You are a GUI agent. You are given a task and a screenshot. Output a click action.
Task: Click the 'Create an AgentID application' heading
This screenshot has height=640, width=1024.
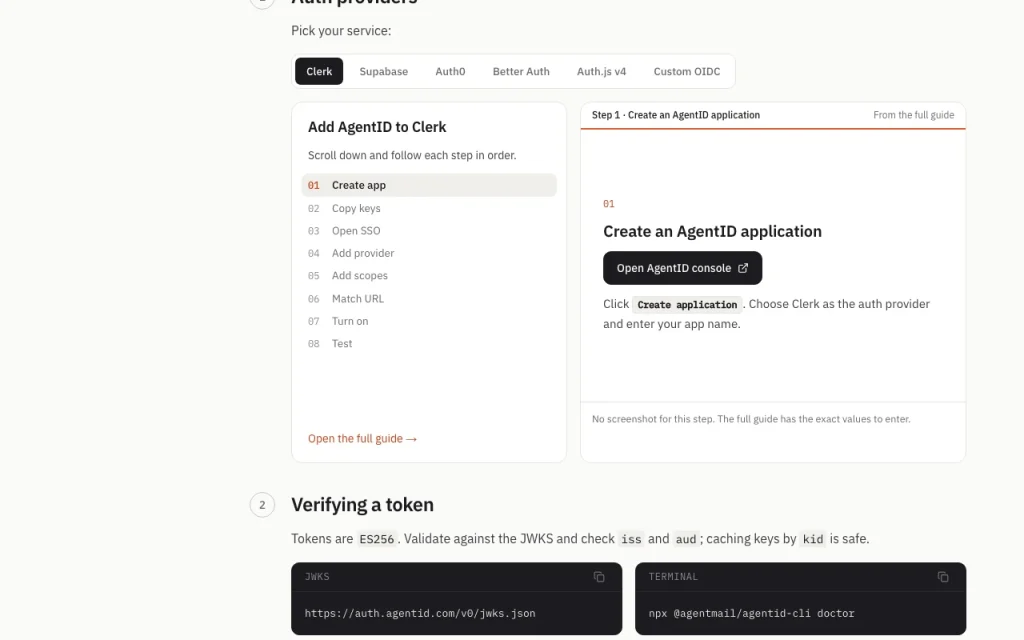pos(712,231)
